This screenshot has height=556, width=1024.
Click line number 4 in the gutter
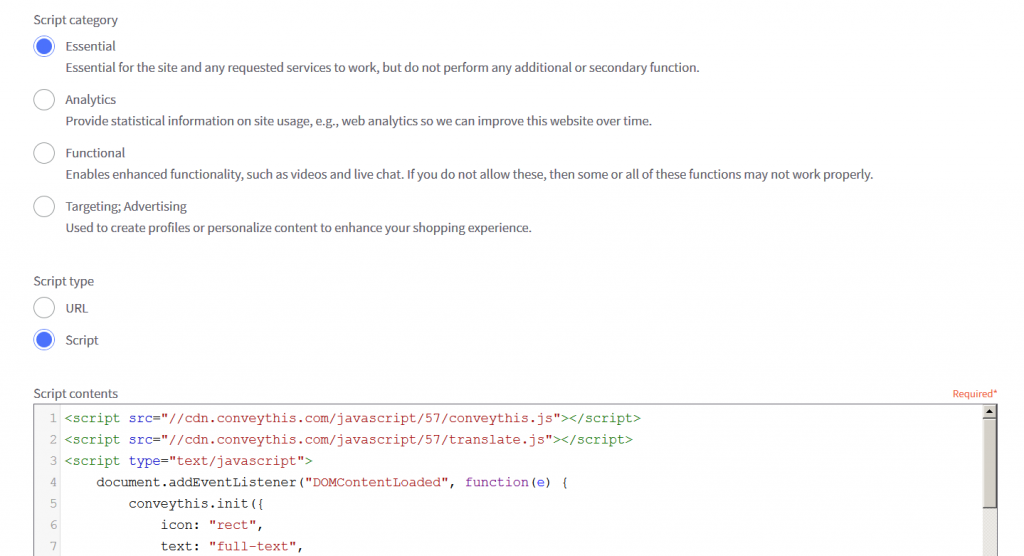point(53,482)
